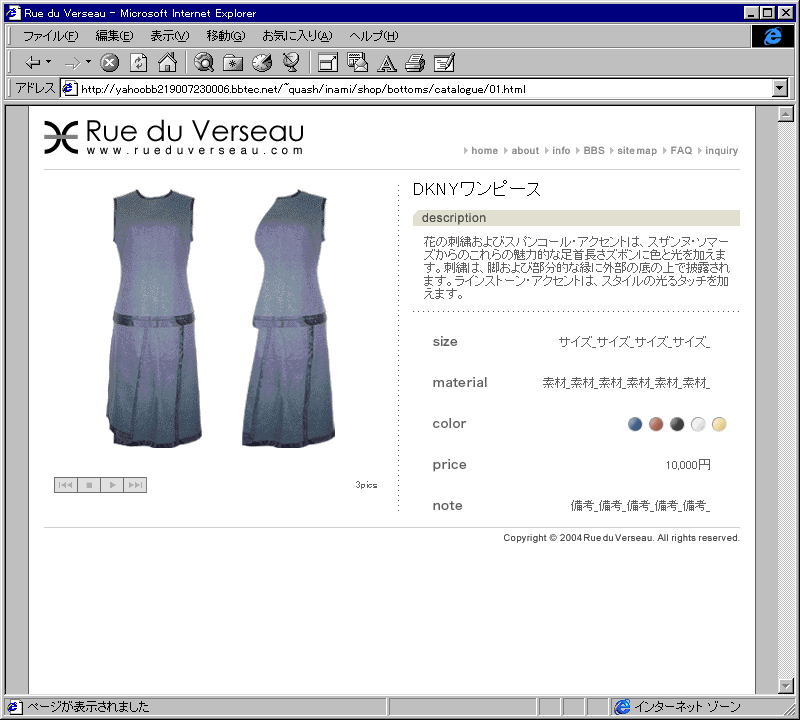Open the 移動(G) menu
Image resolution: width=800 pixels, height=720 pixels.
pyautogui.click(x=226, y=36)
